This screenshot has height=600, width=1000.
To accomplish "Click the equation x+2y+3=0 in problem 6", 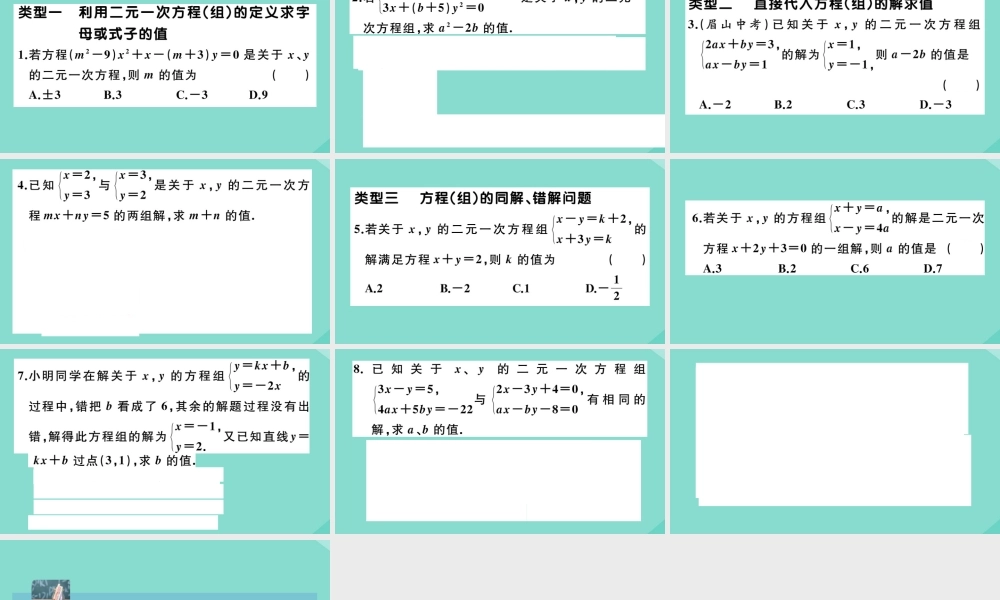I will [771, 249].
